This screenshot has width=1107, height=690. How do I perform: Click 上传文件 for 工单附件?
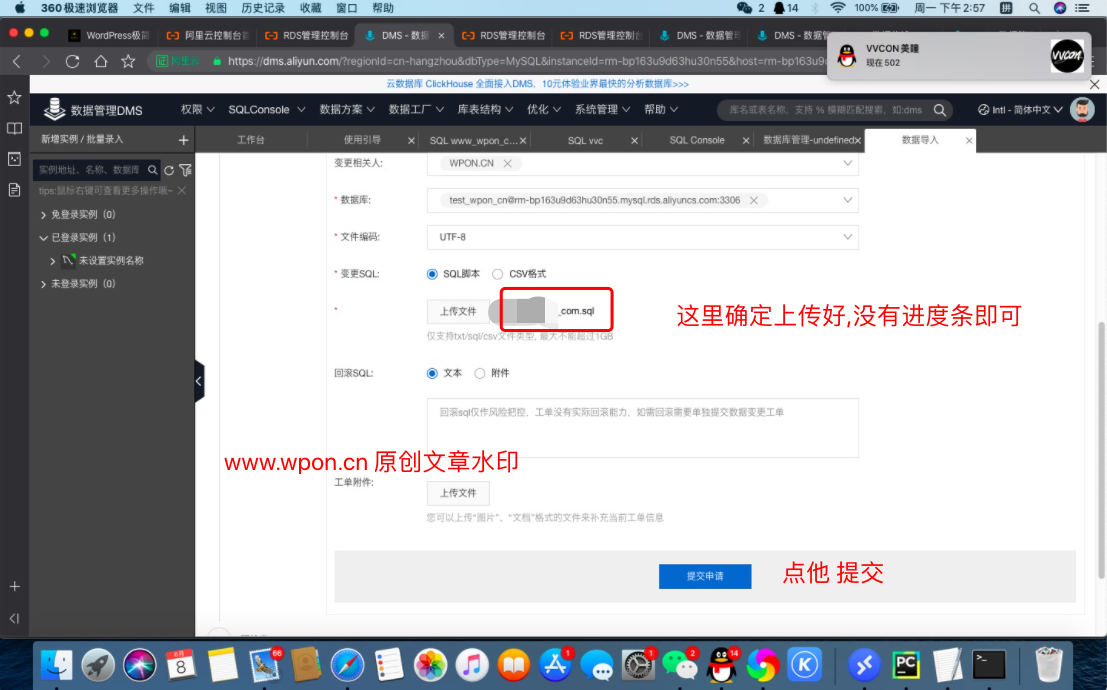tap(458, 493)
